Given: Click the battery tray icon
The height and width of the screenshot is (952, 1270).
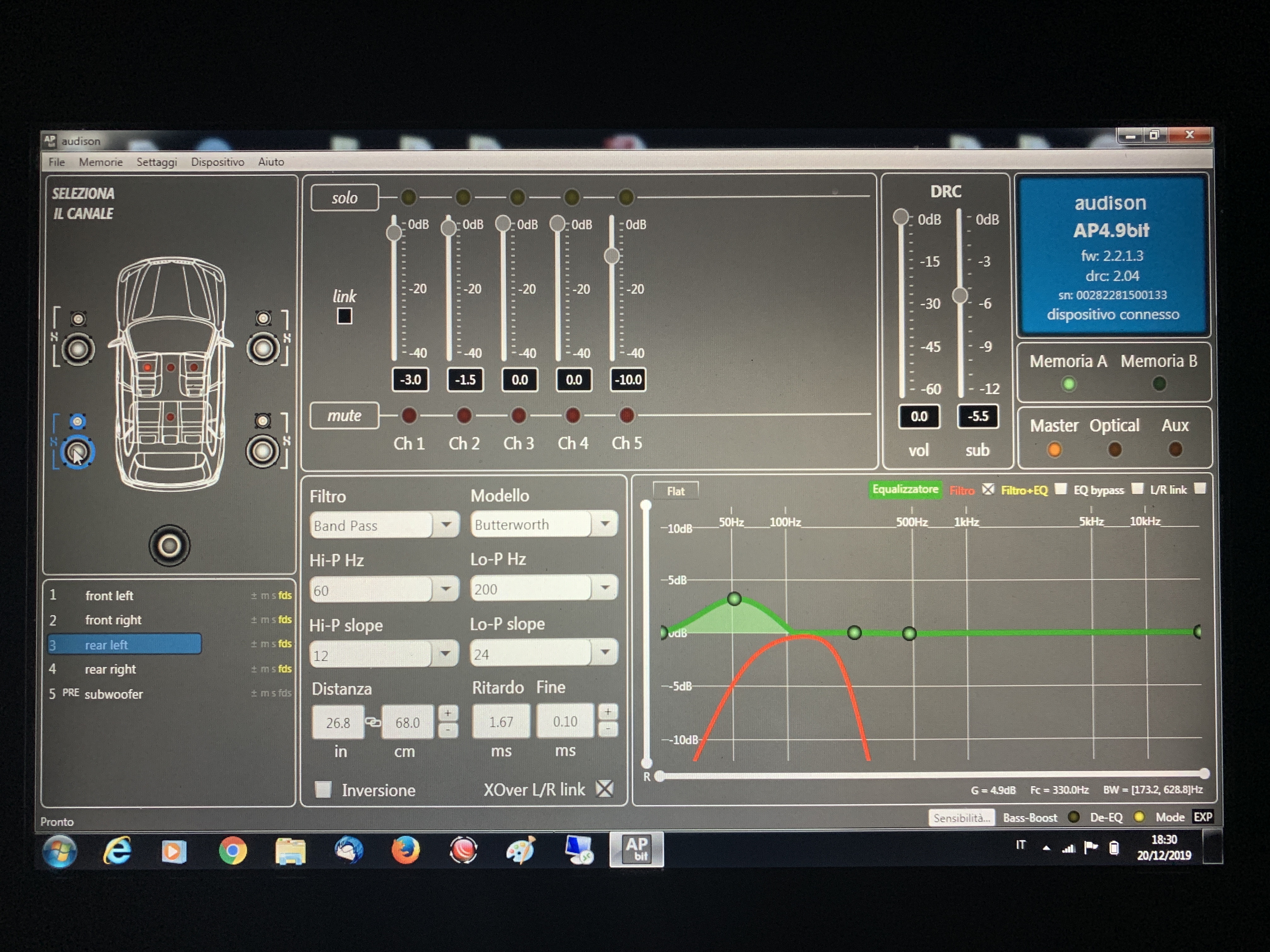Looking at the screenshot, I should 1114,847.
